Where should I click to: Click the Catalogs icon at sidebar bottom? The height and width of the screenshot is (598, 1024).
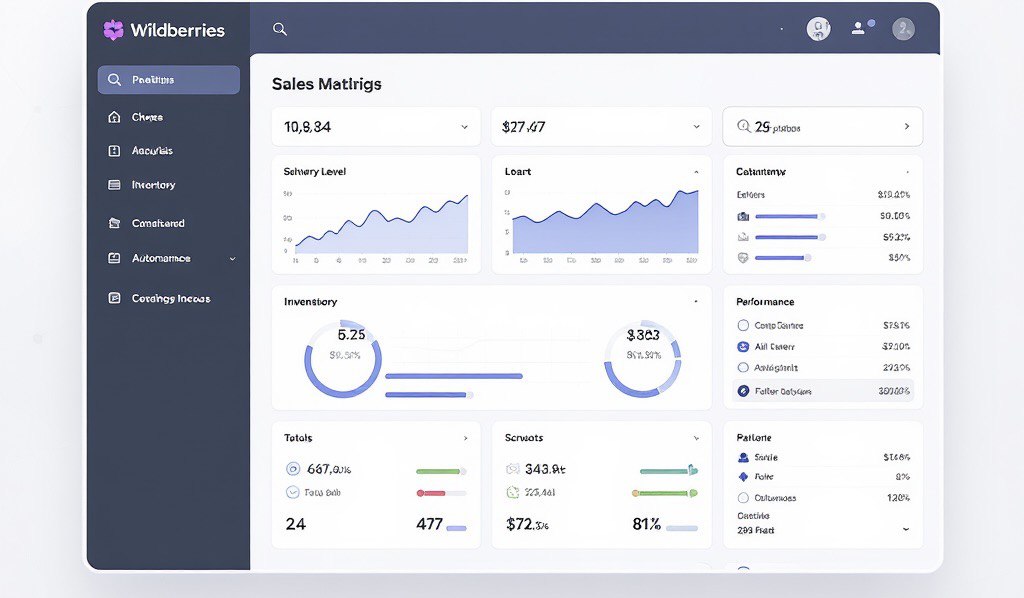click(x=113, y=298)
